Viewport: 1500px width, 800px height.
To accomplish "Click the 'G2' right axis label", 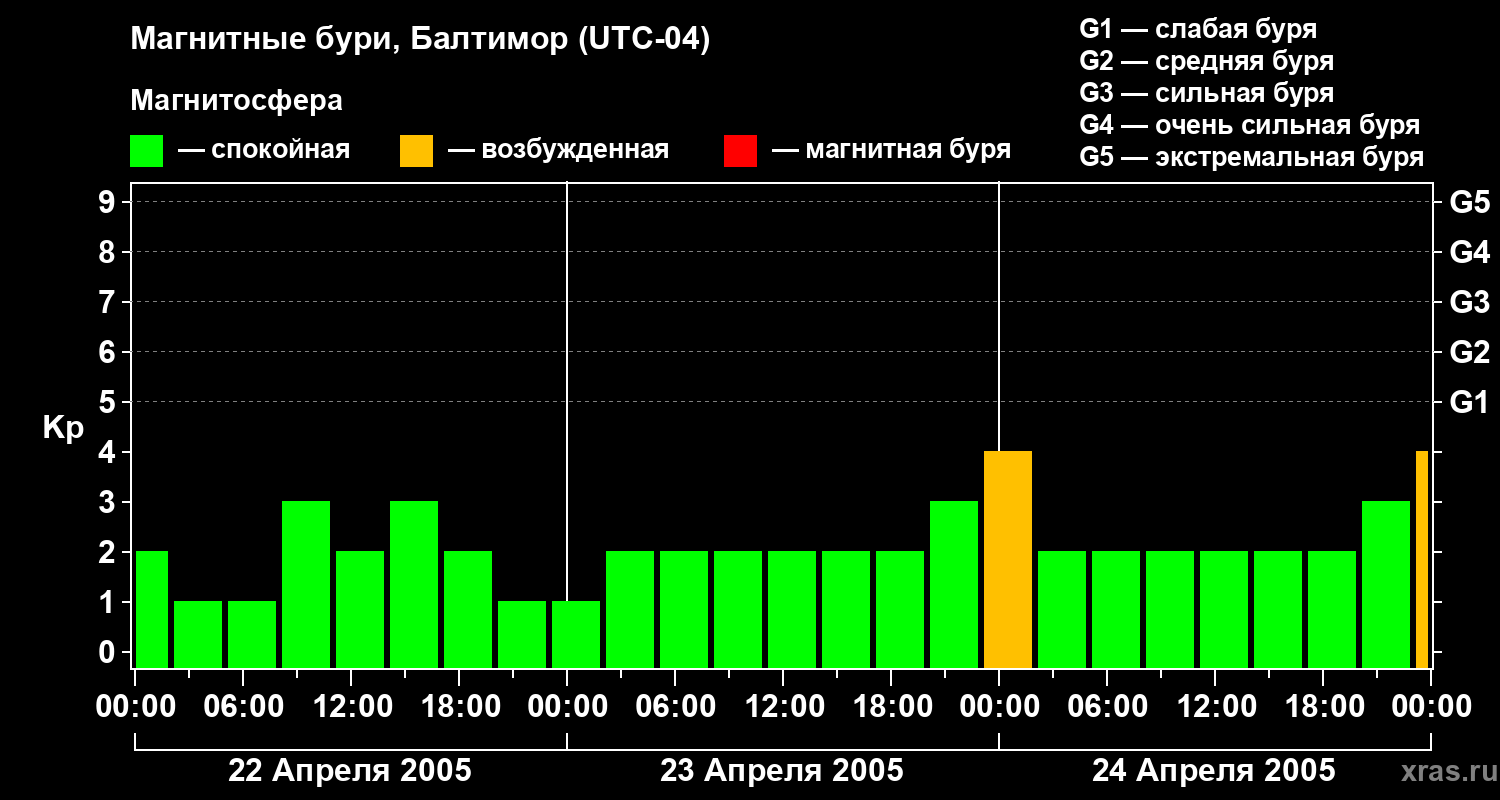I will point(1469,352).
